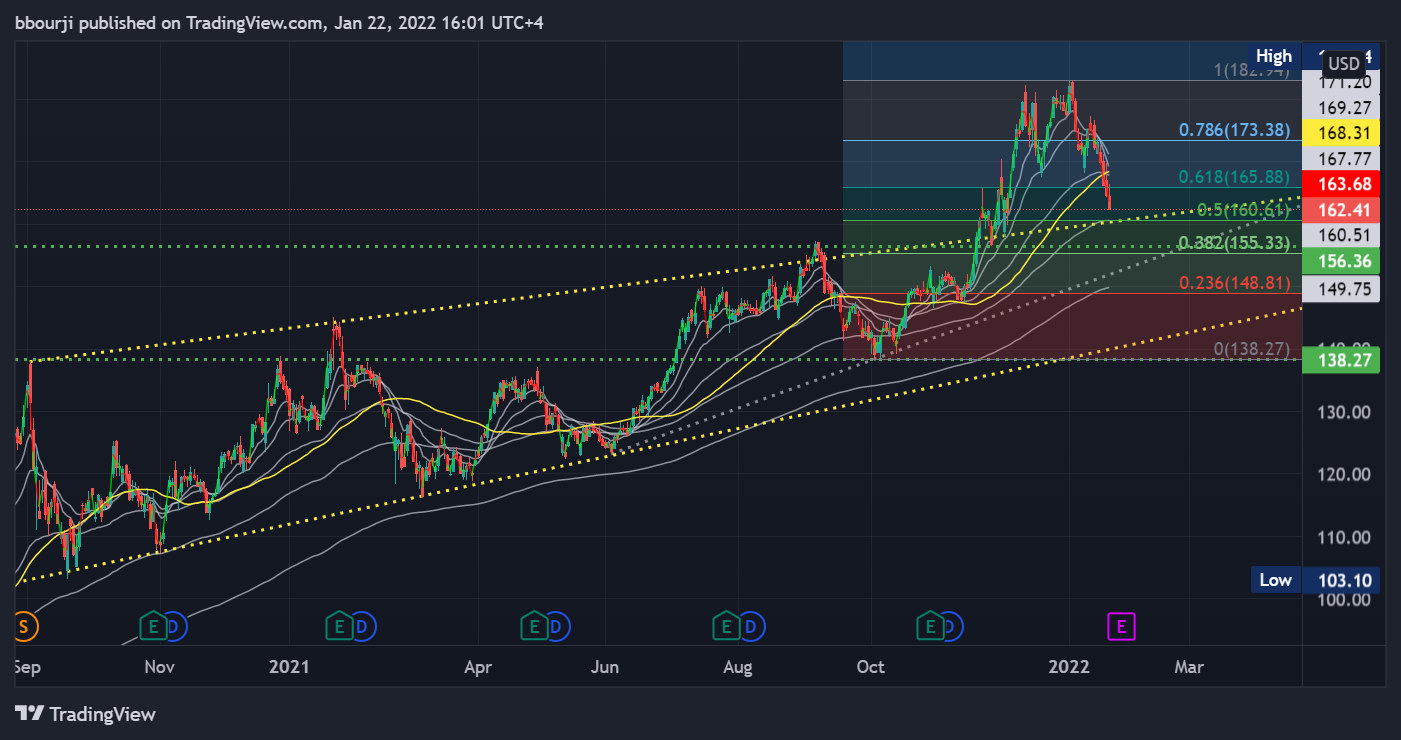Click the TradingView logo at bottom left
Screen dimensions: 1401x740
pos(86,714)
